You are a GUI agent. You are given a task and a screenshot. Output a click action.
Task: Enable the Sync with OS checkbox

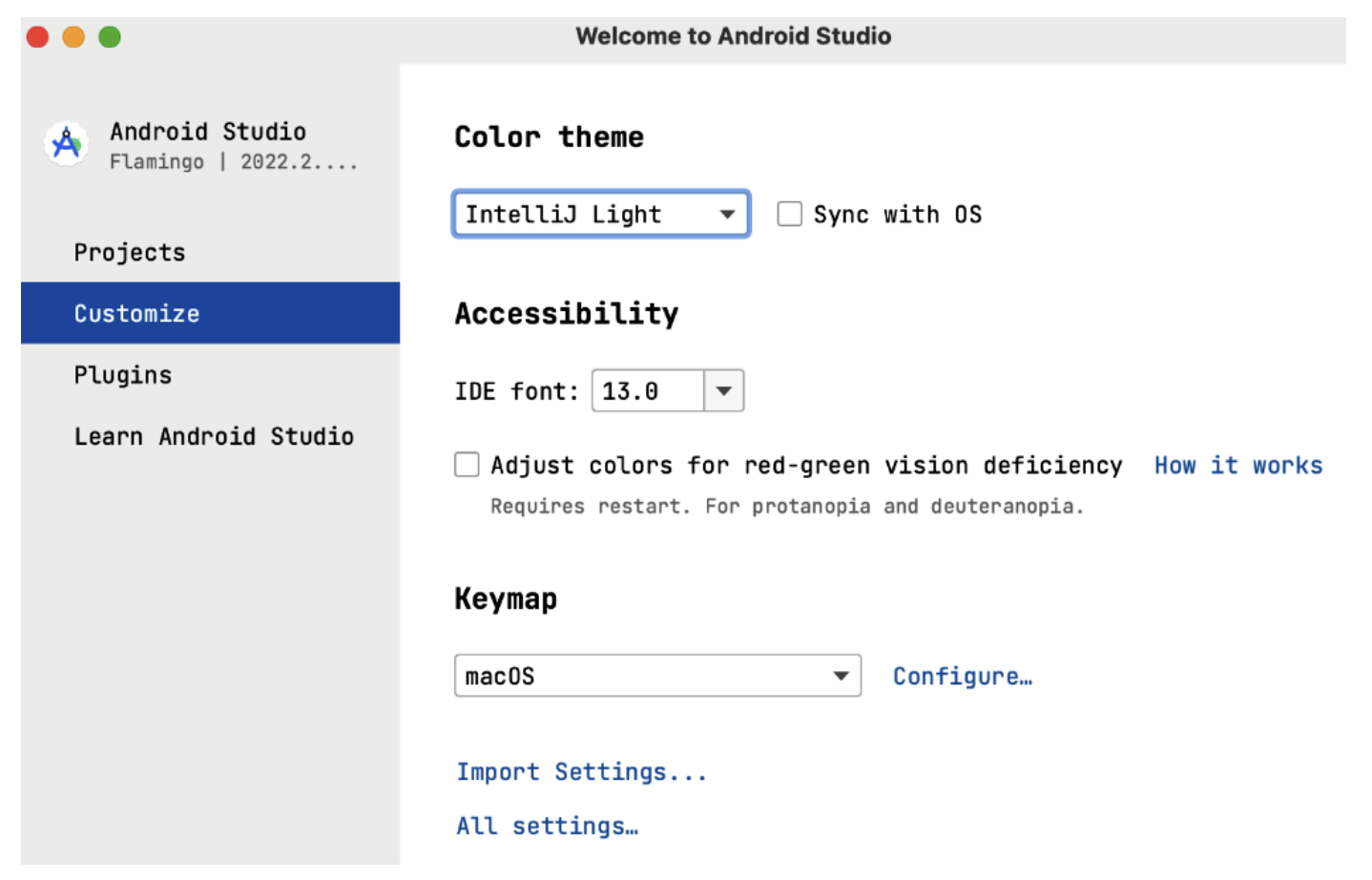click(789, 214)
